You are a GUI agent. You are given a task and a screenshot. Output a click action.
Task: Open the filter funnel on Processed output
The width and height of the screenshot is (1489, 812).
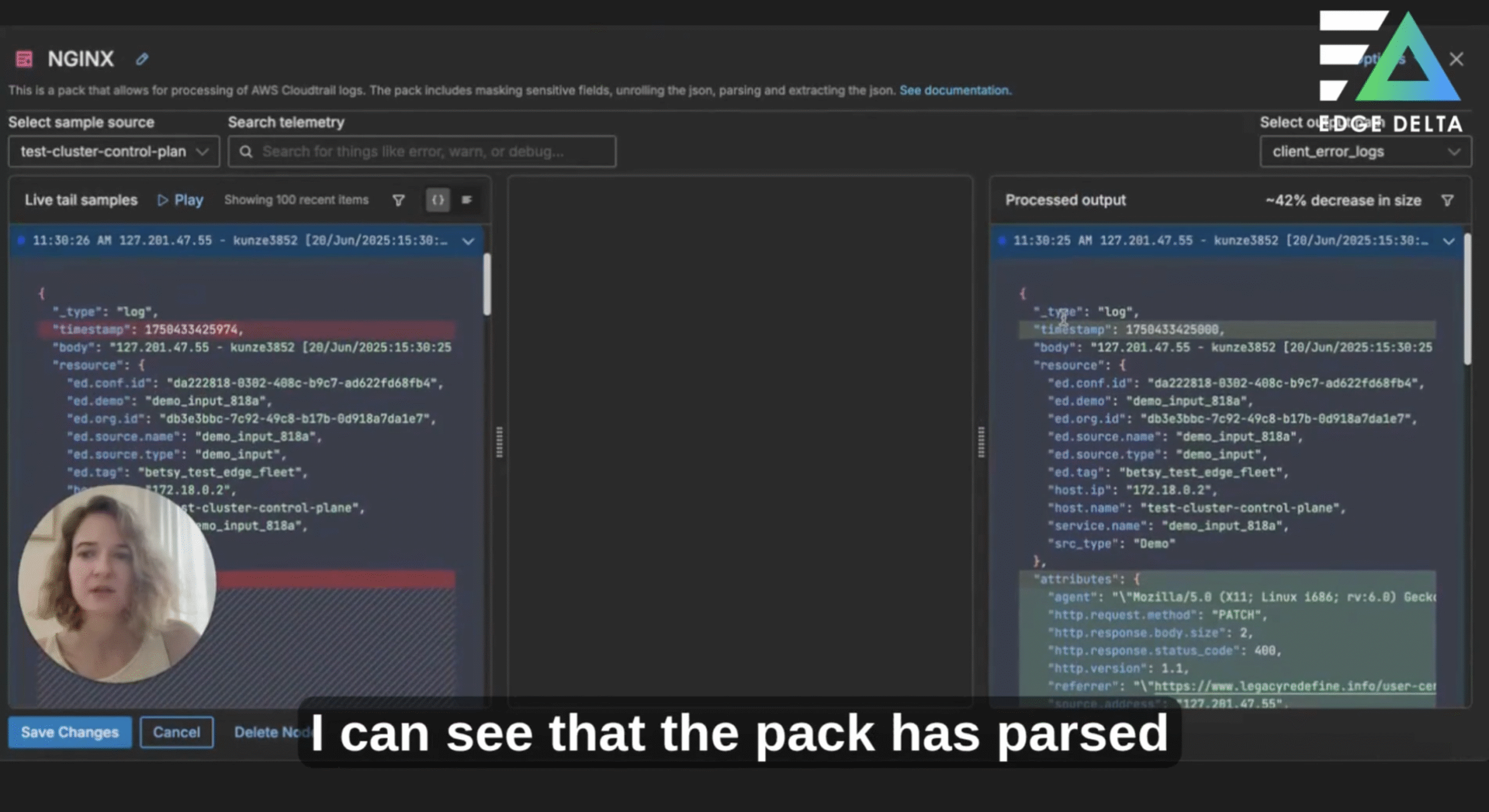[1448, 200]
